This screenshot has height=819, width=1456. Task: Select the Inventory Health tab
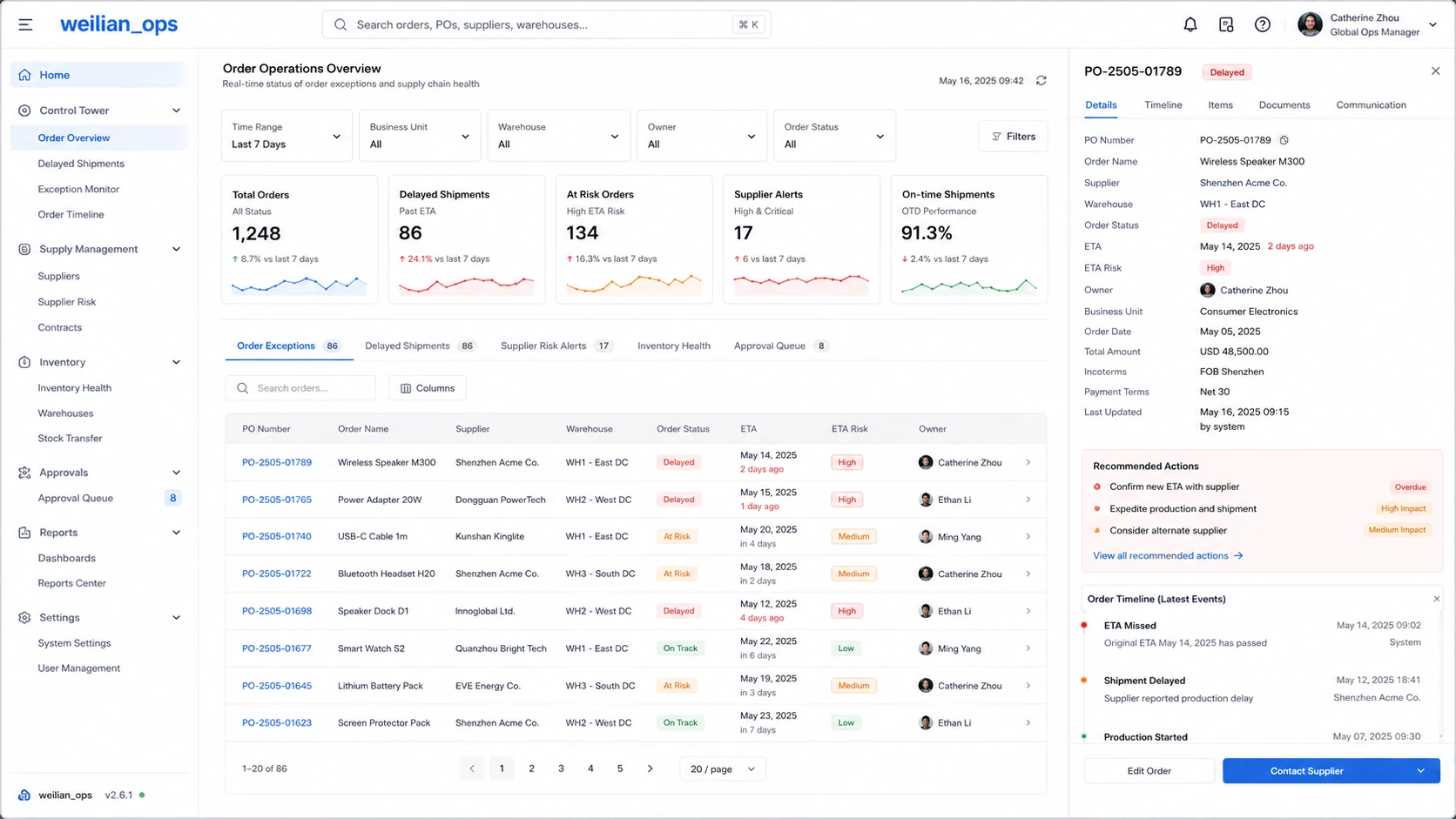(673, 346)
